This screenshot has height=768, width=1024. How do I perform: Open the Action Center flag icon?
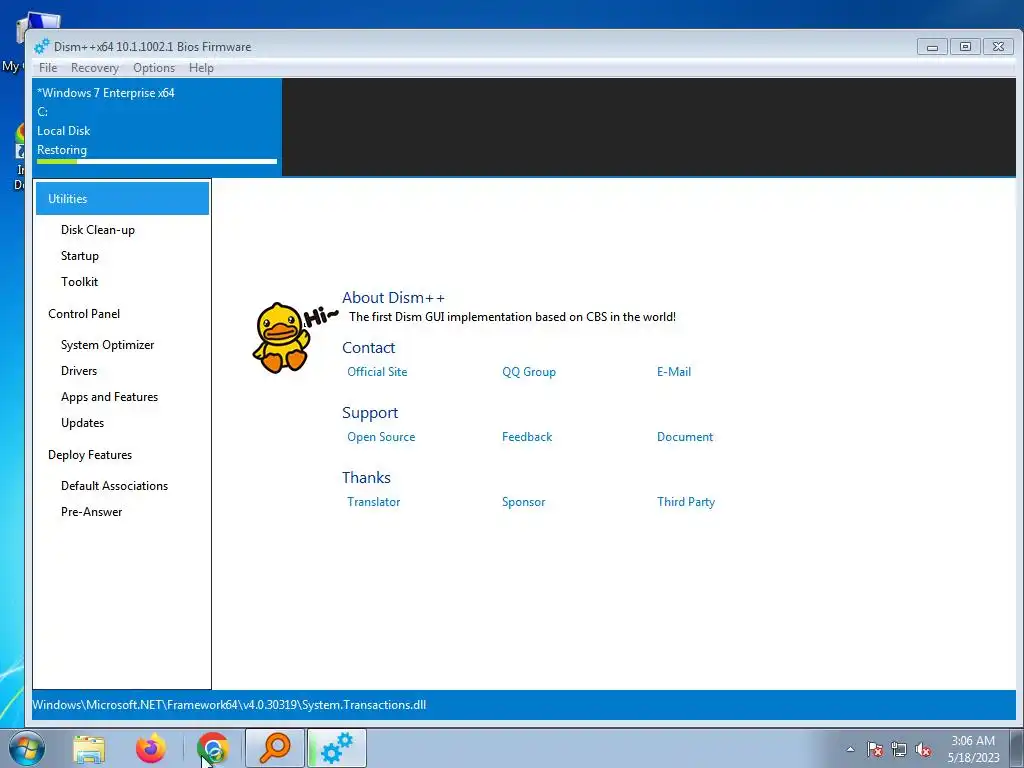click(x=875, y=749)
